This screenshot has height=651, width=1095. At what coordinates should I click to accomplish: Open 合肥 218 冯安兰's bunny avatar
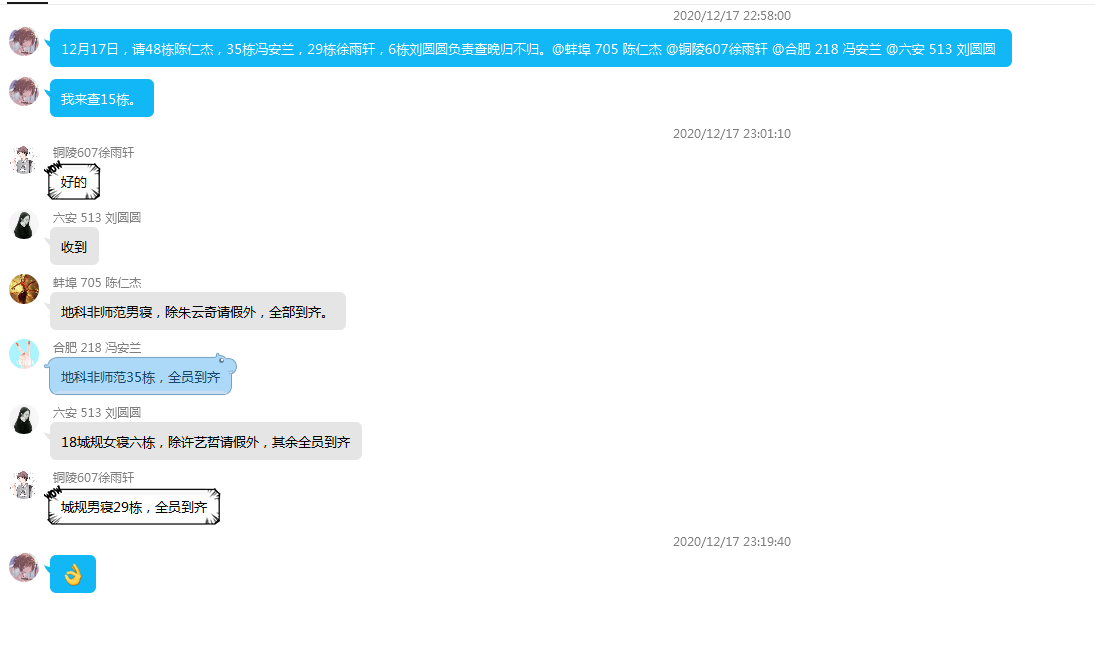coord(24,354)
